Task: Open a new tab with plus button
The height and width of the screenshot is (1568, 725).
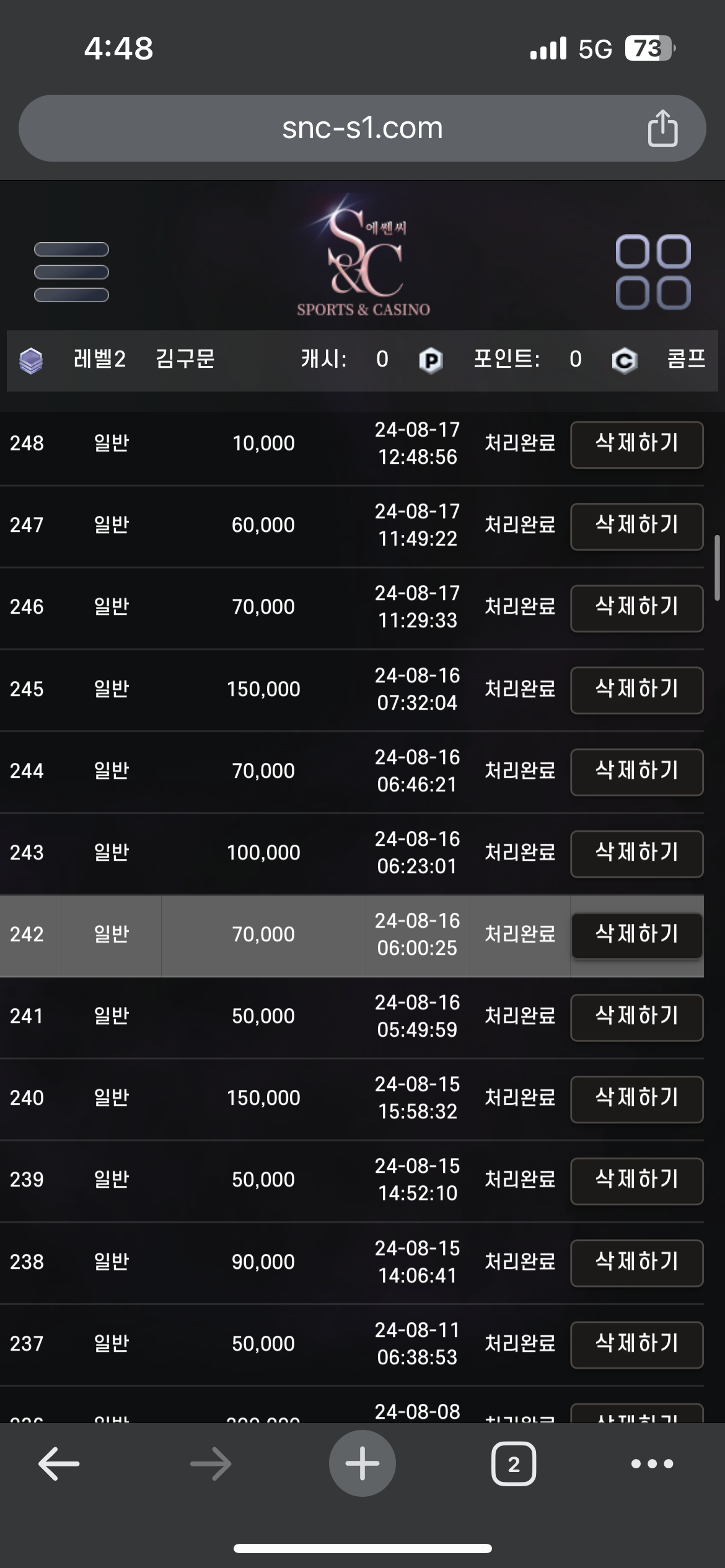Action: coord(362,1464)
